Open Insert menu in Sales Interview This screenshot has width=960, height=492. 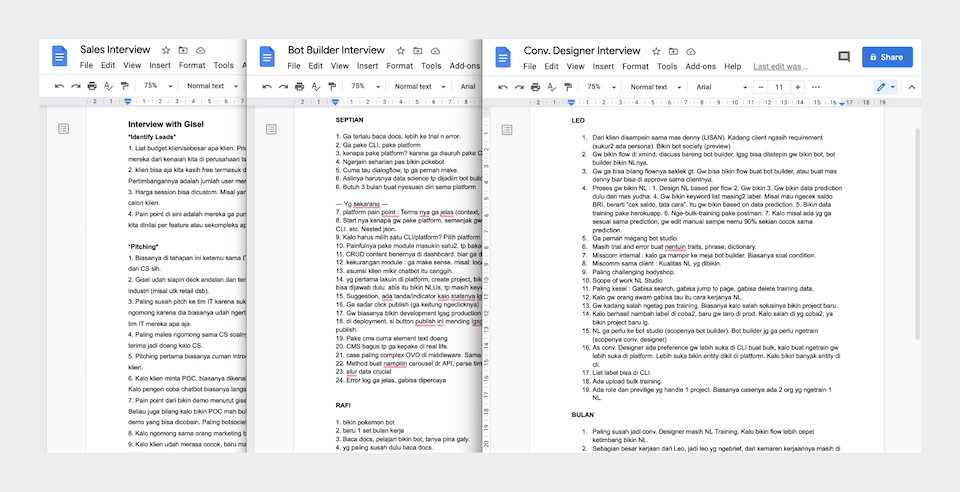click(160, 65)
